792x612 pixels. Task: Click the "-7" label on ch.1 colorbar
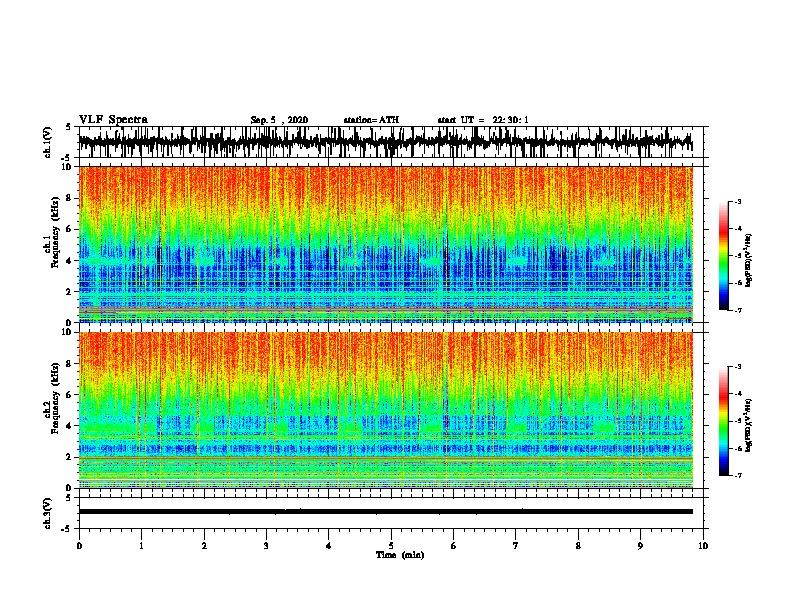click(x=738, y=310)
